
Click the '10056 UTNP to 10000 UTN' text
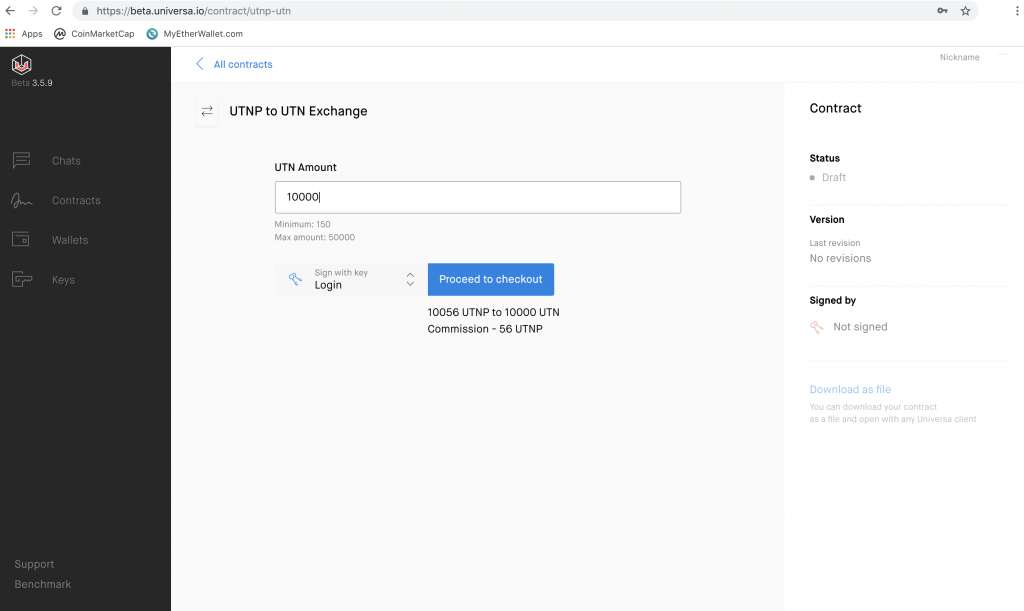(x=493, y=312)
